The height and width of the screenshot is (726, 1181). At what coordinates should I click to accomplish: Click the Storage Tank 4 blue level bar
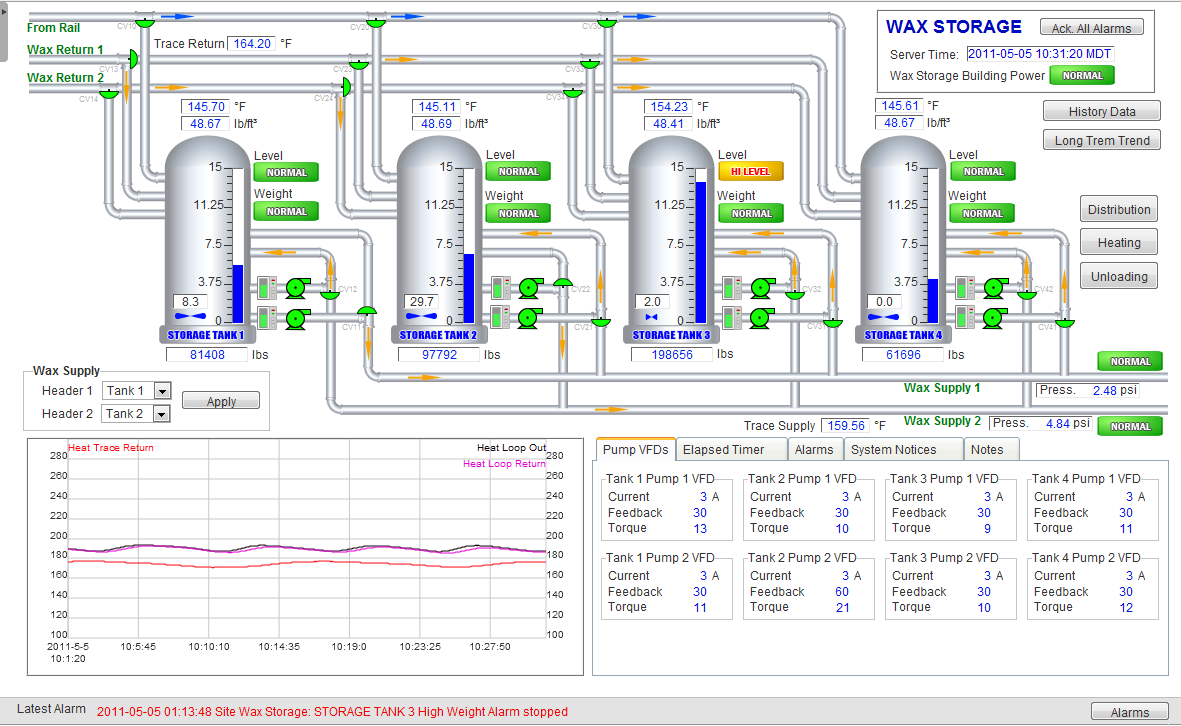click(933, 301)
